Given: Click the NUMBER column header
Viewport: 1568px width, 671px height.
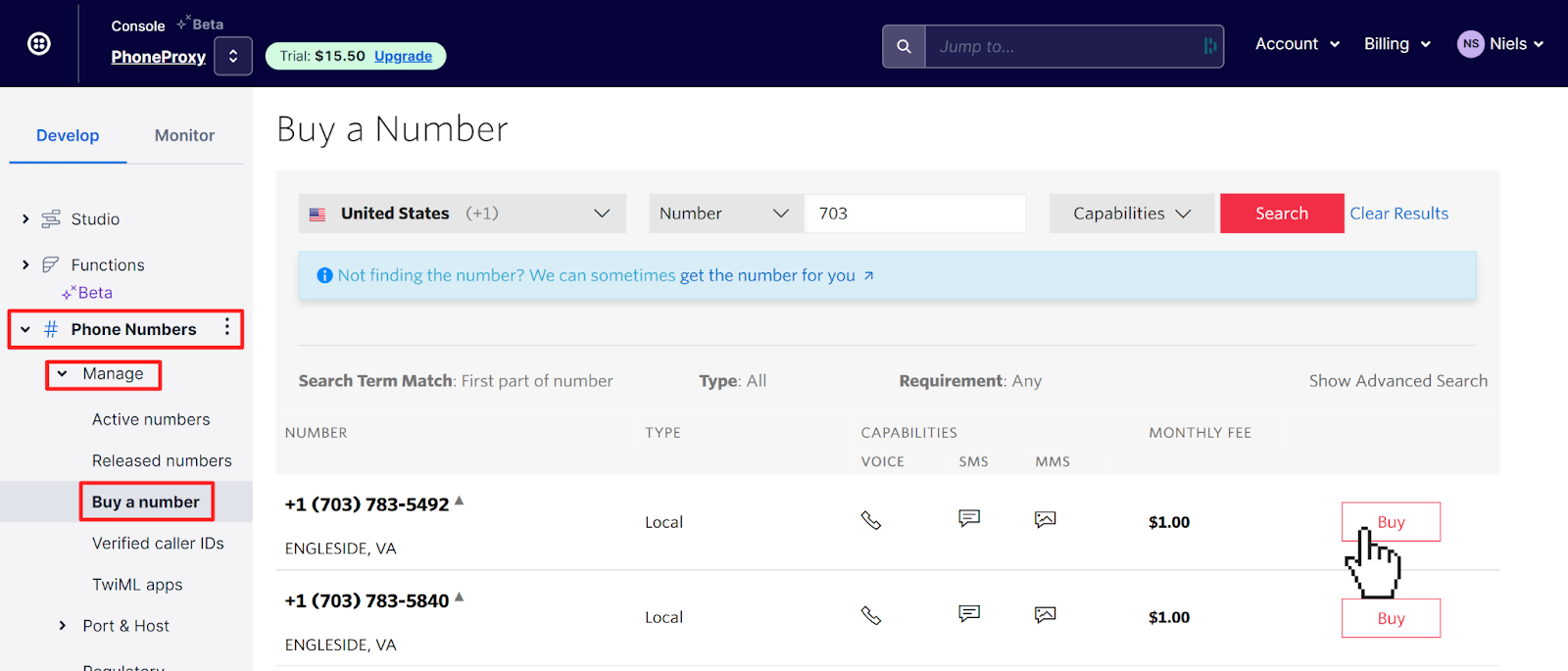Looking at the screenshot, I should 316,433.
